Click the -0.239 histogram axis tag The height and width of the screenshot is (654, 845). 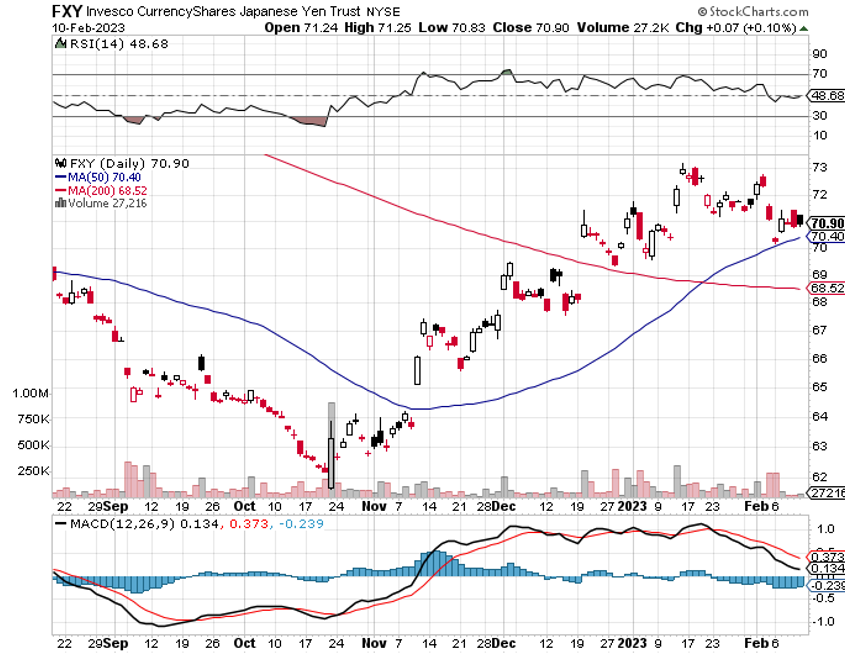click(x=826, y=586)
